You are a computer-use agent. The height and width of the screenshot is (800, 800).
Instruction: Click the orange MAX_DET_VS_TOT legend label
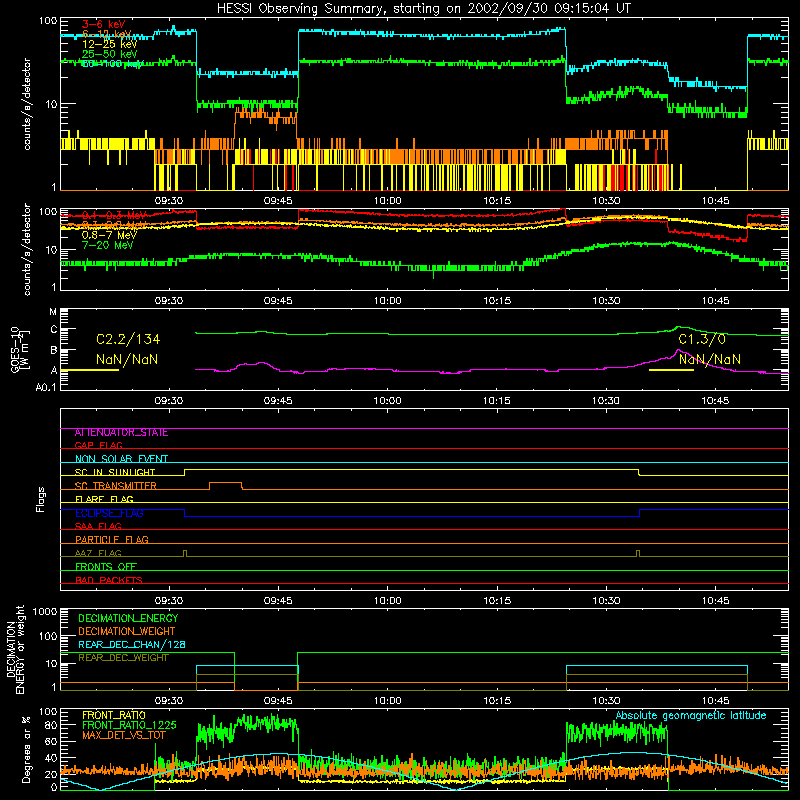[x=124, y=735]
